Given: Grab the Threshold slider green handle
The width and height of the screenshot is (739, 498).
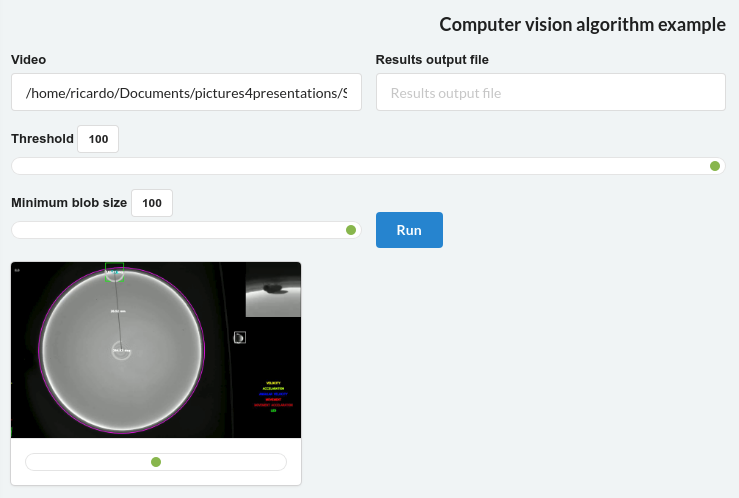Looking at the screenshot, I should point(714,166).
